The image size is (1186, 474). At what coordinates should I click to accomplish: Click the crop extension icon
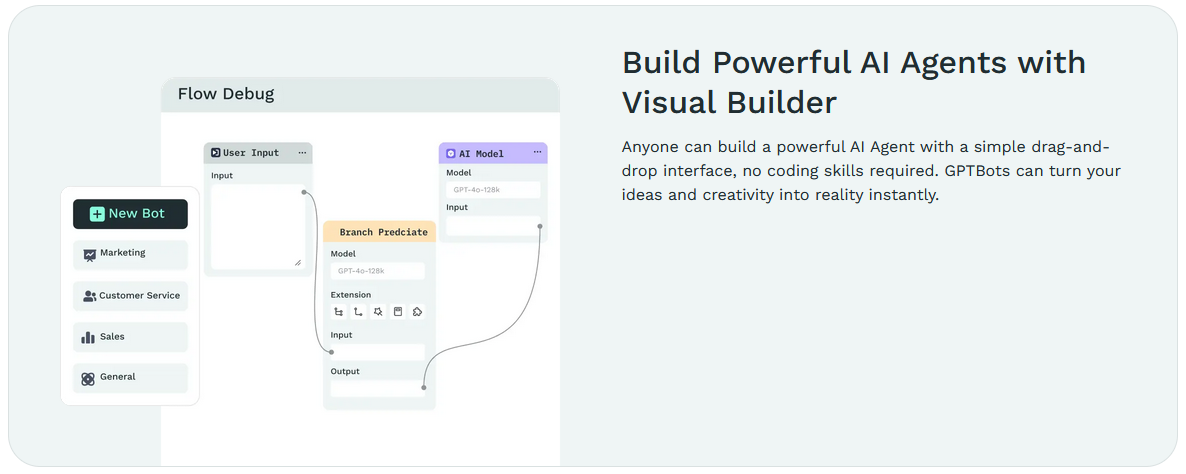(x=339, y=311)
